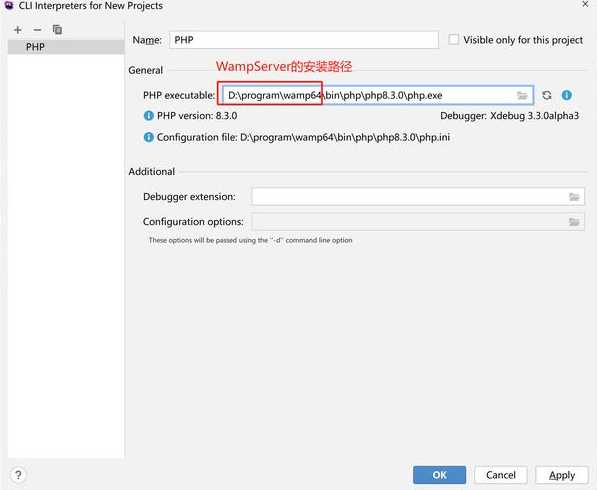Open Configuration options editor icon
Screen dimensions: 597x490
click(574, 222)
